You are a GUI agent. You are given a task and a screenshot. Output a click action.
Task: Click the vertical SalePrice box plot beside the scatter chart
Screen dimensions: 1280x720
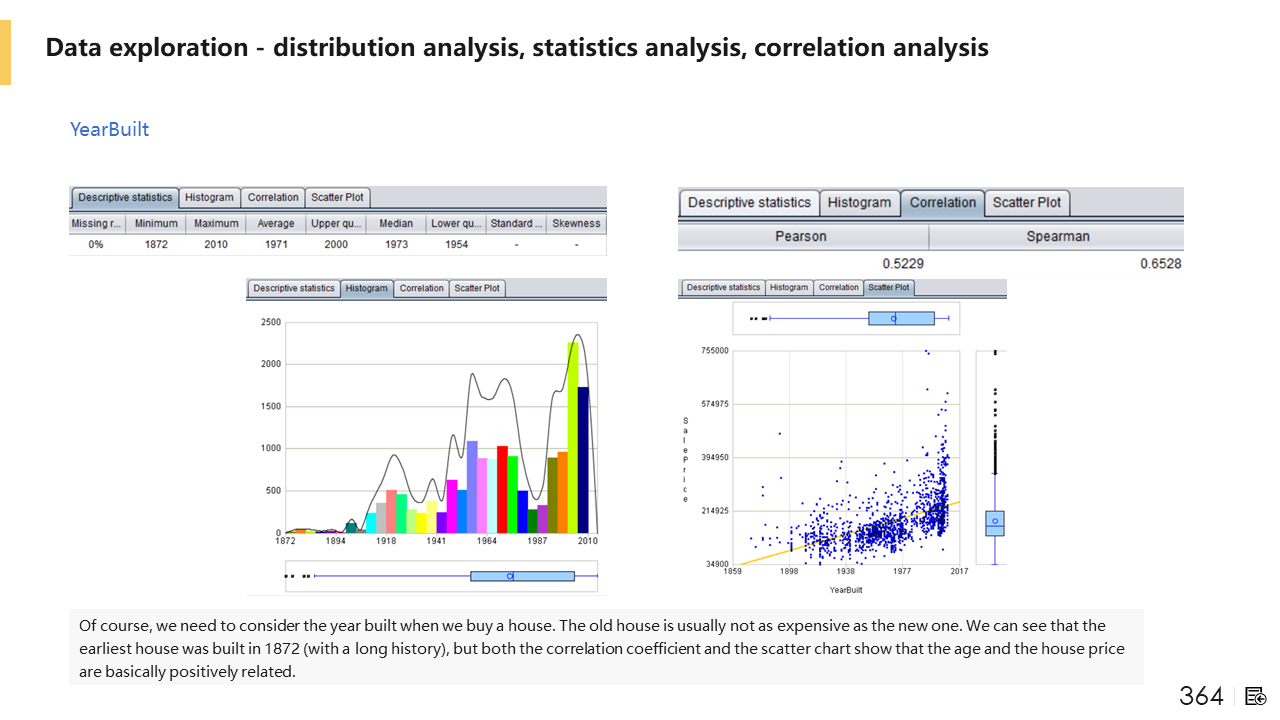[x=994, y=523]
